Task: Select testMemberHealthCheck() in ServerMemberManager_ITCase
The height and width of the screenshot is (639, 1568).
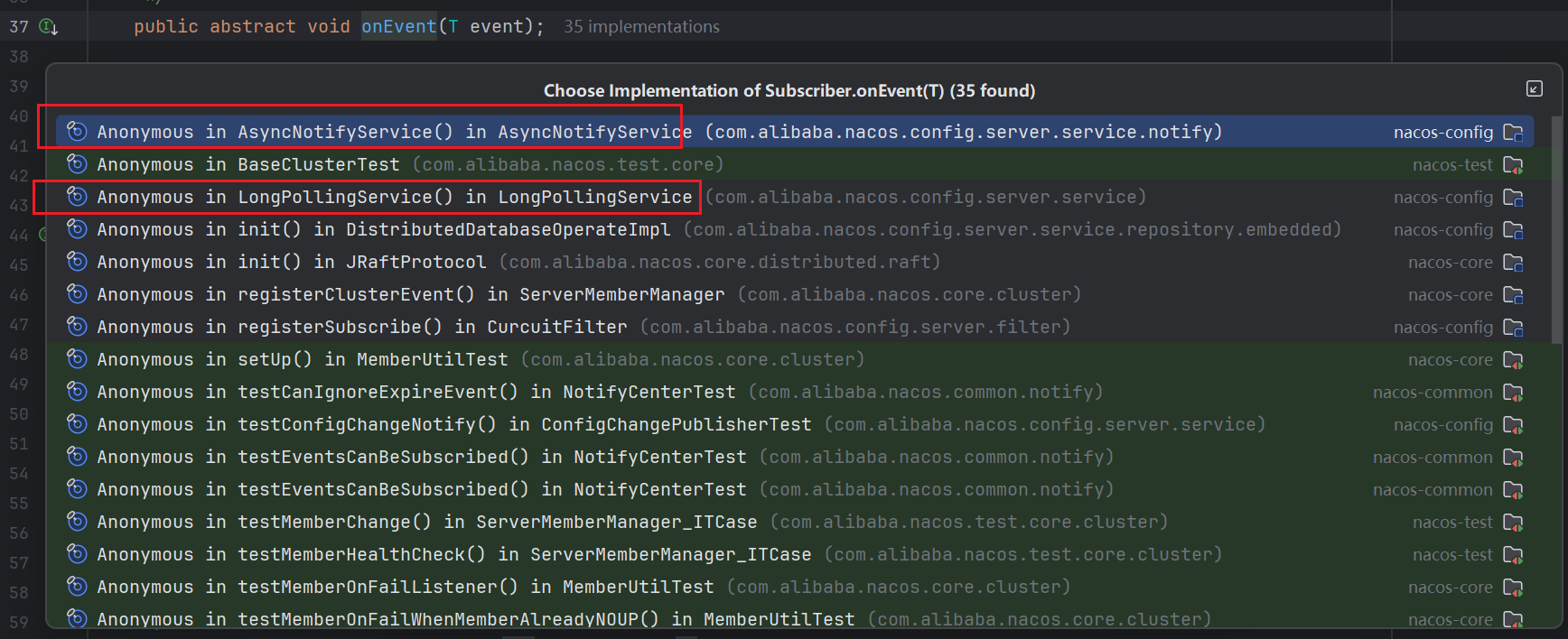Action: point(453,554)
